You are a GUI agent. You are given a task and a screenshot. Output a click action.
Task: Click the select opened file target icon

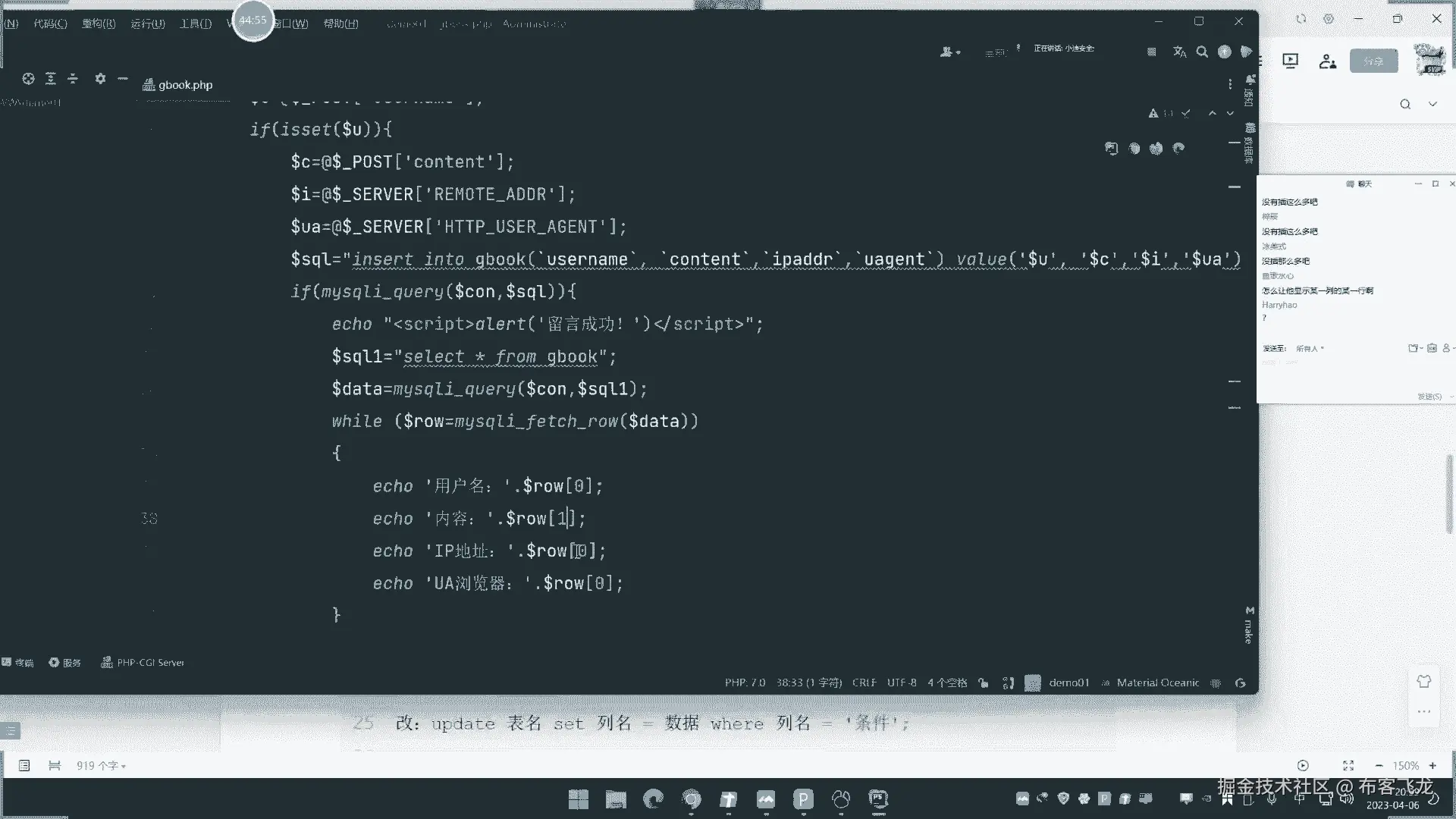28,78
